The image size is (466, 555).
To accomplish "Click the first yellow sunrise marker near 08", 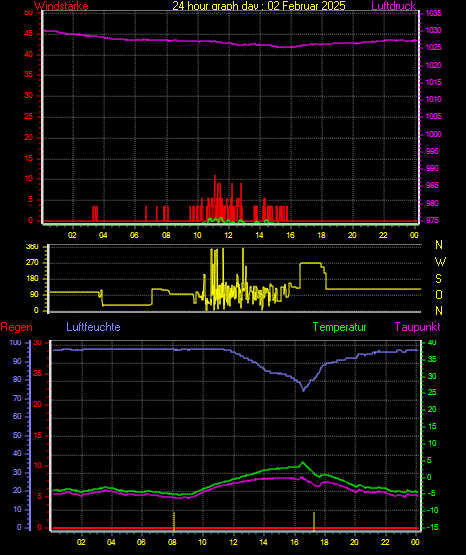I will click(174, 521).
